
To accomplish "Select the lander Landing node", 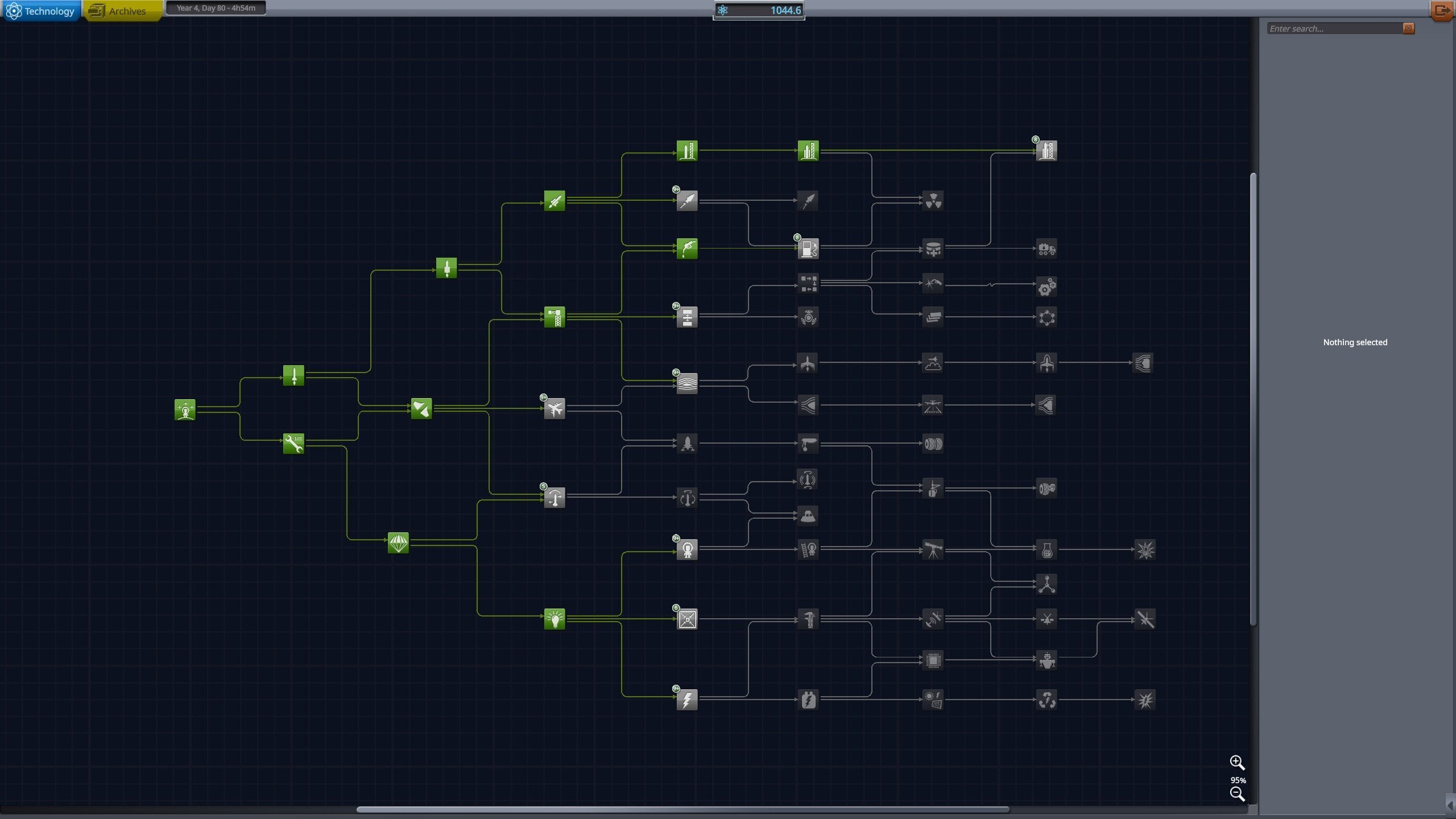I will (x=687, y=443).
